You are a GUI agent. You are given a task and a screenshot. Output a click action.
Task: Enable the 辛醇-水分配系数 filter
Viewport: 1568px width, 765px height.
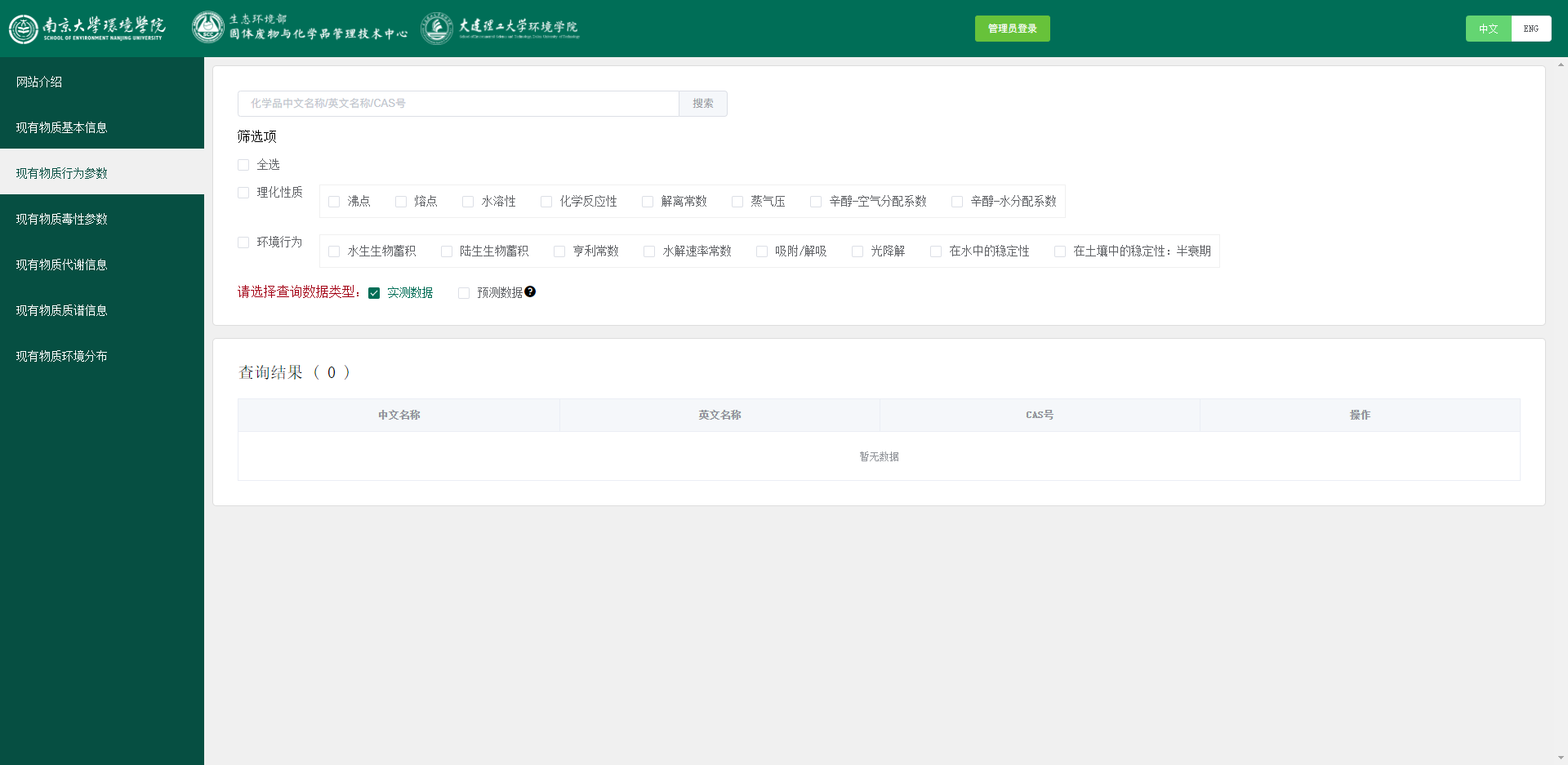click(x=957, y=202)
